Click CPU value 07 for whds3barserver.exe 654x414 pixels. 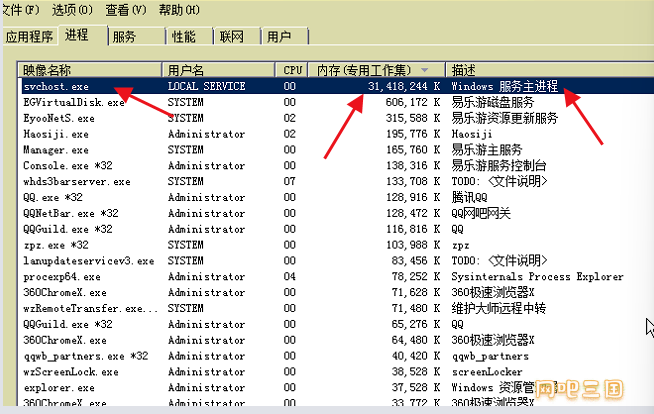coord(289,182)
